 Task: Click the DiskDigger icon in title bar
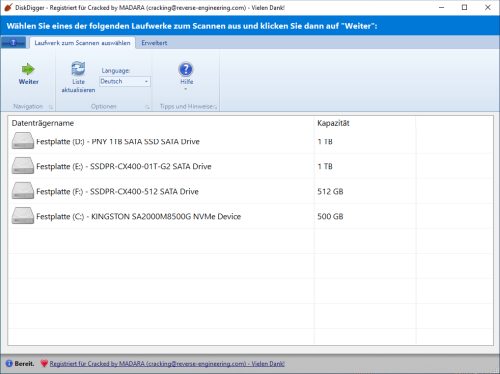coord(8,7)
